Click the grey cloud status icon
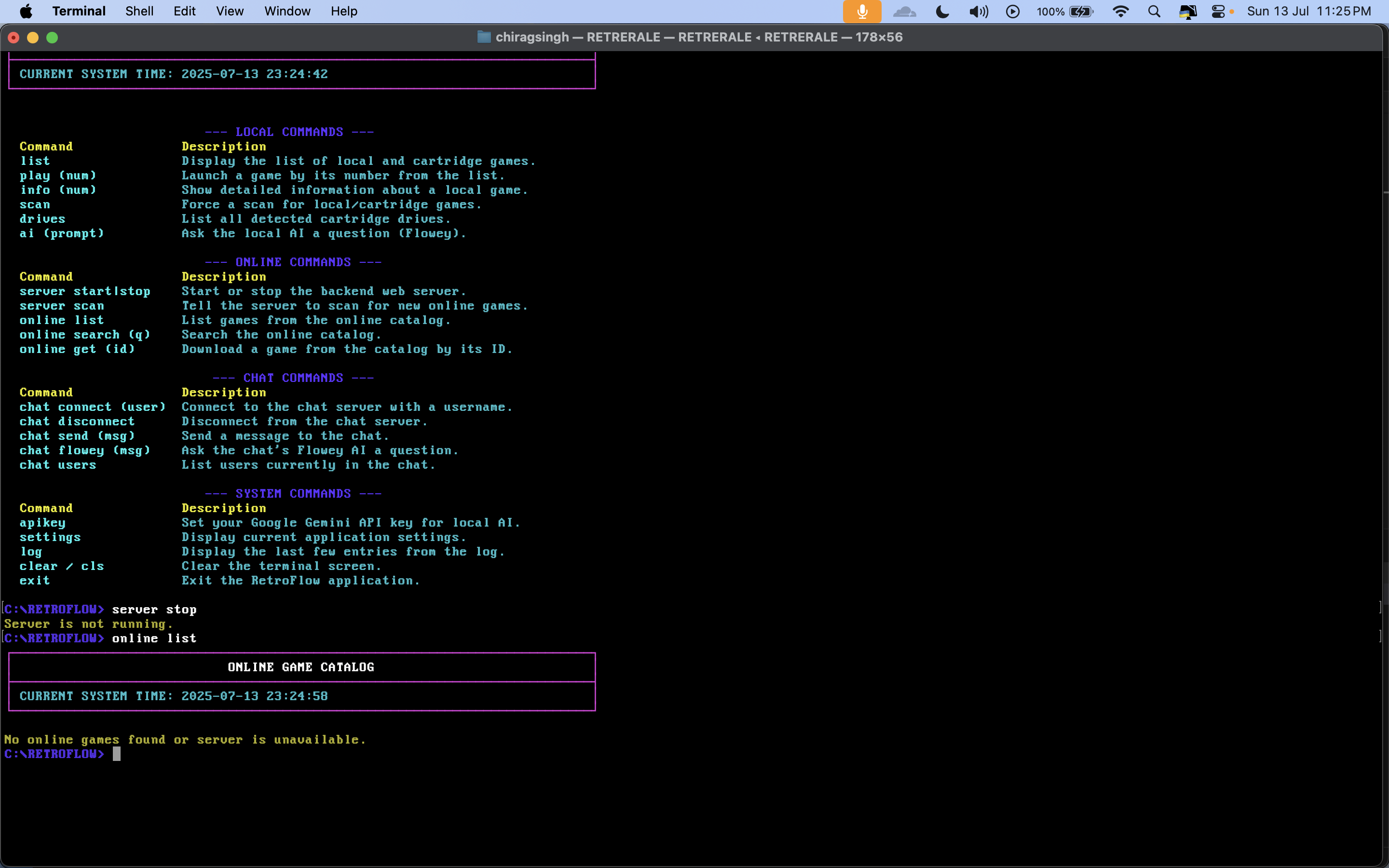The image size is (1389, 868). click(x=905, y=12)
